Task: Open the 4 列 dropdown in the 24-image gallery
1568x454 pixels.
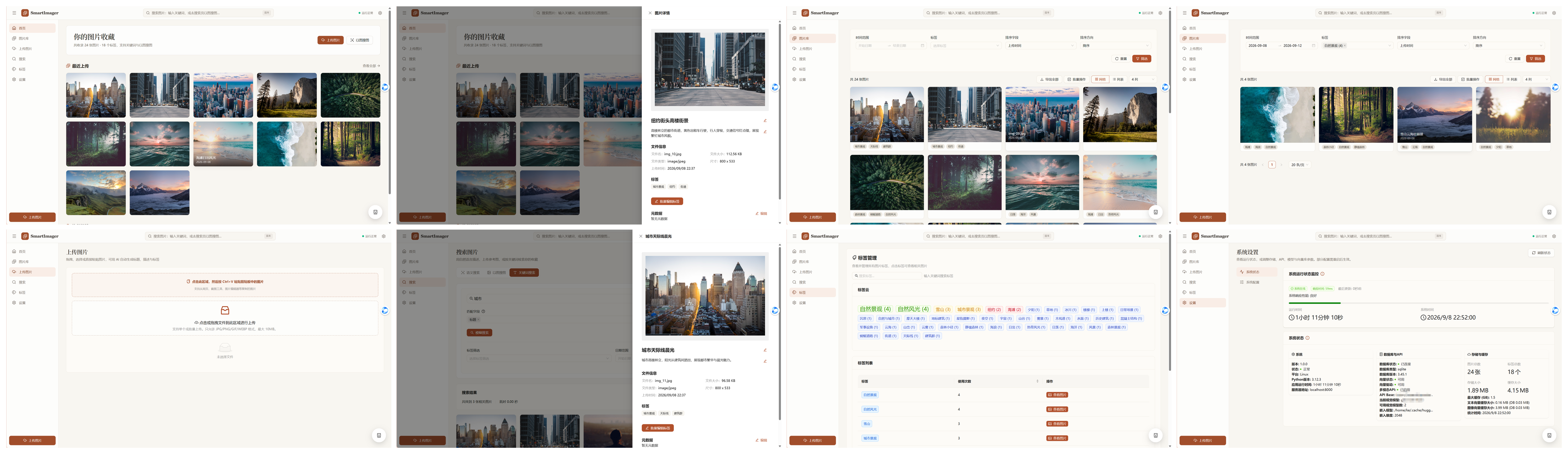Action: coord(1142,79)
